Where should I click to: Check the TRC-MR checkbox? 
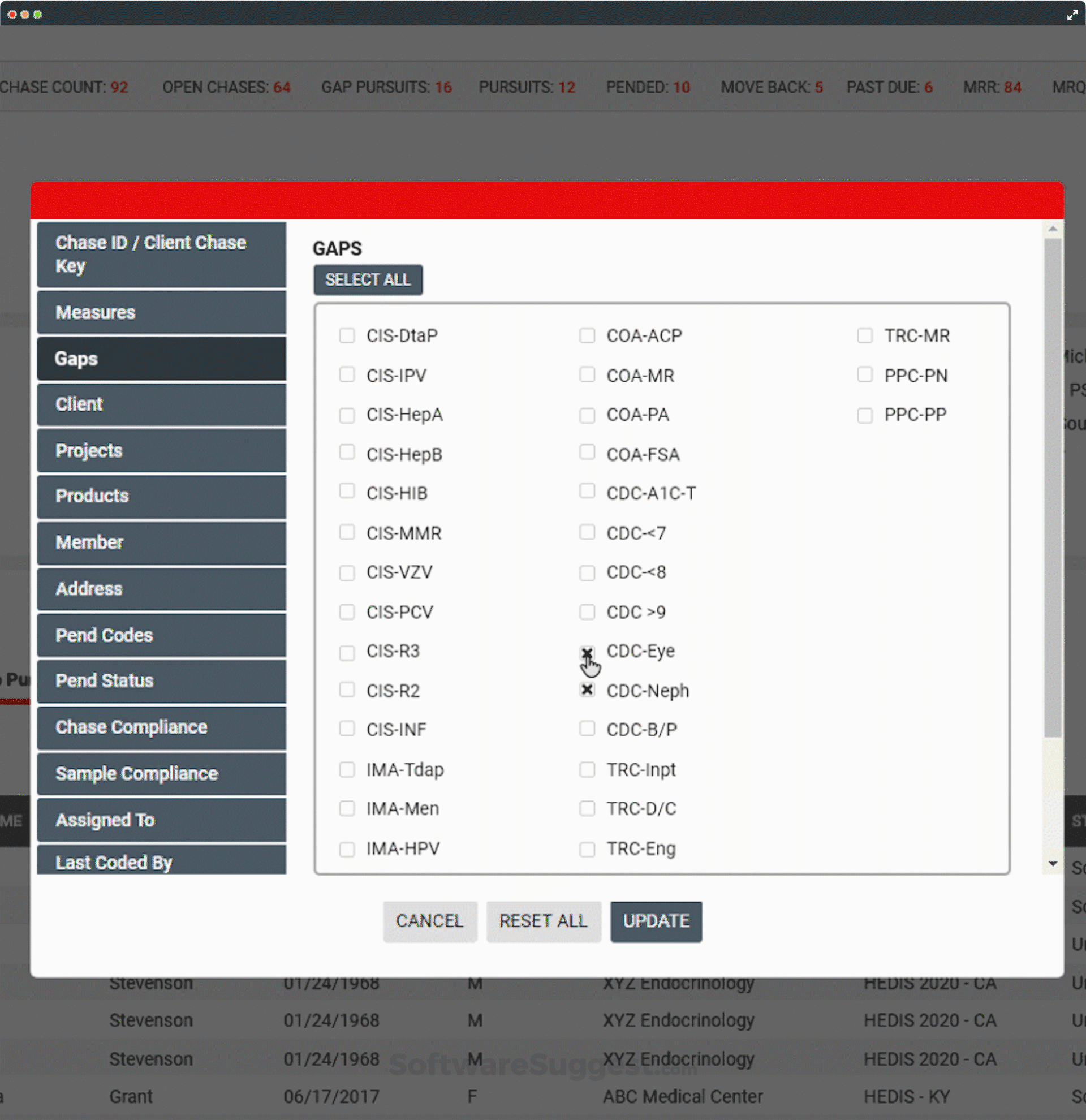pyautogui.click(x=864, y=335)
